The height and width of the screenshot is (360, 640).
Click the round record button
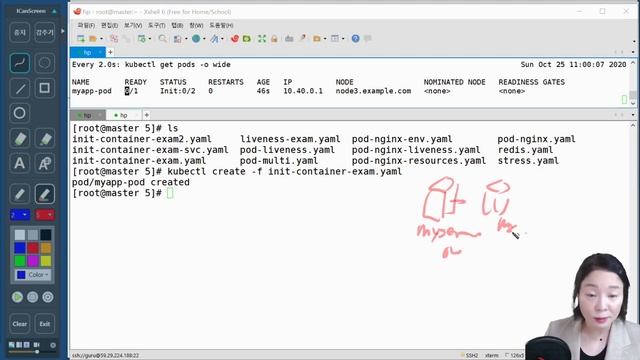point(32,297)
